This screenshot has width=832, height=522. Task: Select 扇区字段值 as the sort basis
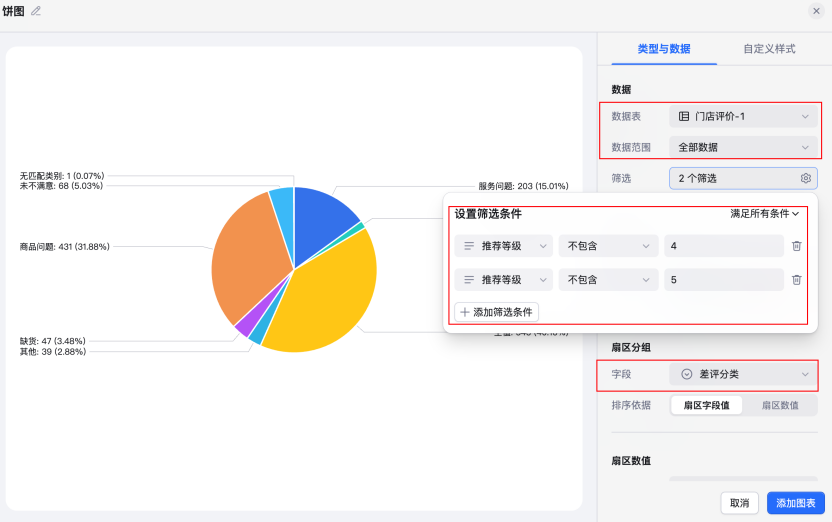tap(706, 405)
